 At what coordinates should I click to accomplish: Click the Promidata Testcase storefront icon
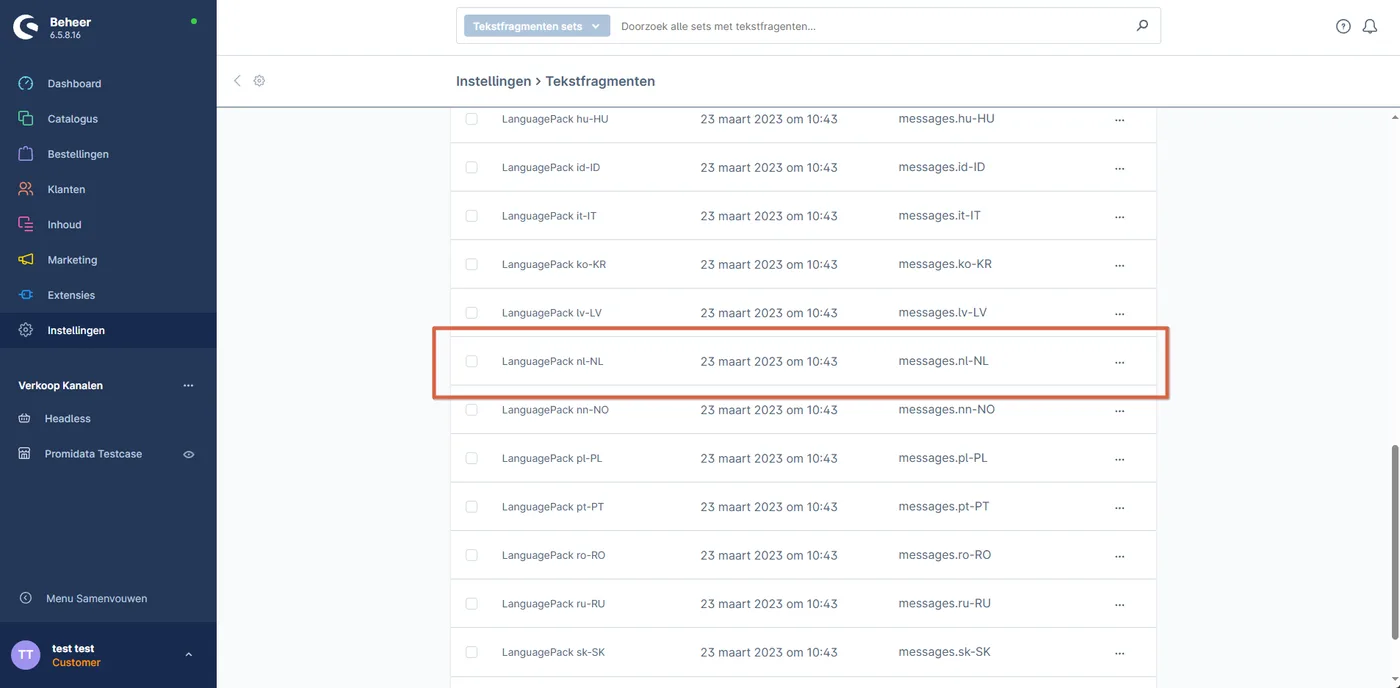[25, 454]
